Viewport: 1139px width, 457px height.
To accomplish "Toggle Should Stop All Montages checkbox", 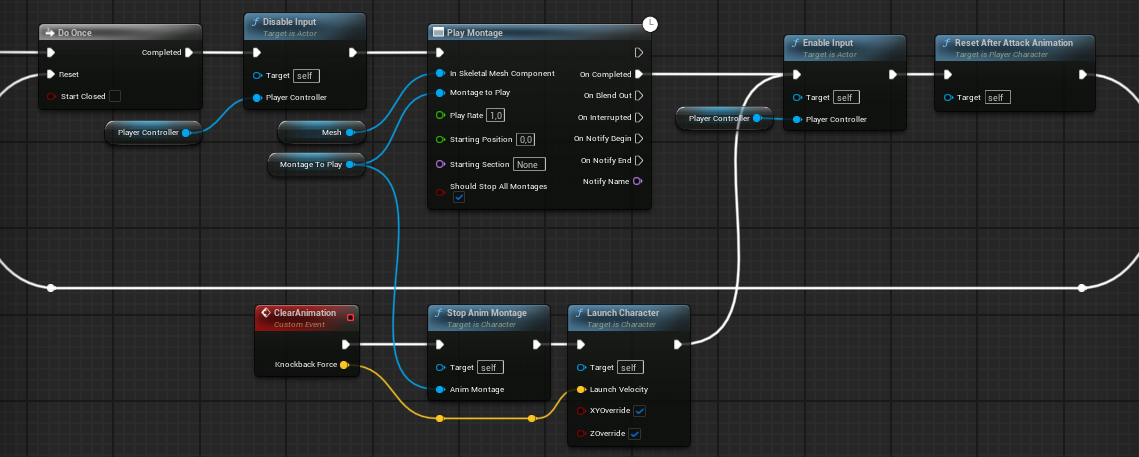I will 459,198.
